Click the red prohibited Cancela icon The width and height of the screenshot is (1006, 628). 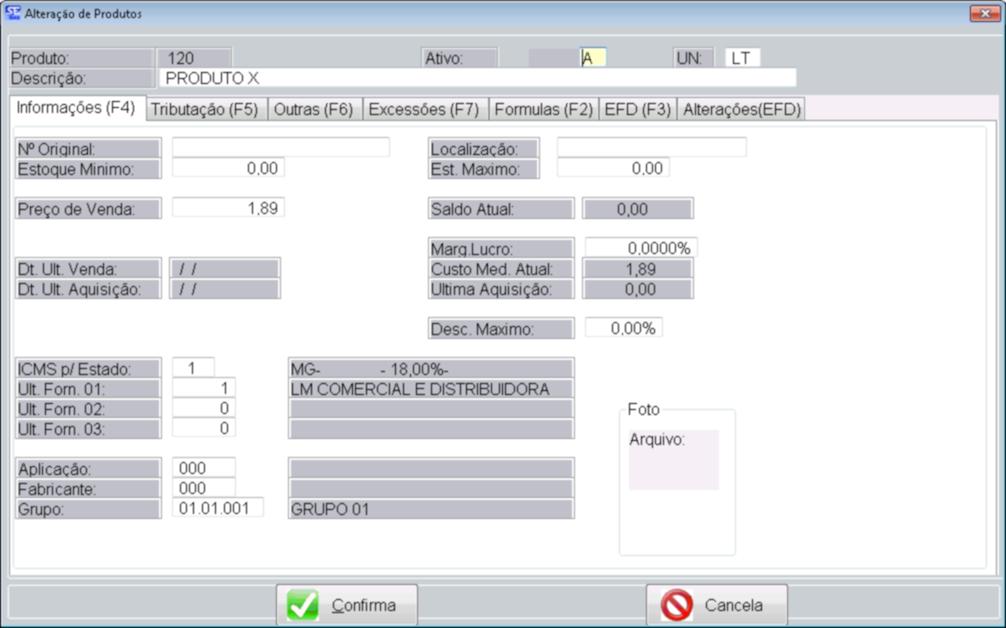[677, 605]
